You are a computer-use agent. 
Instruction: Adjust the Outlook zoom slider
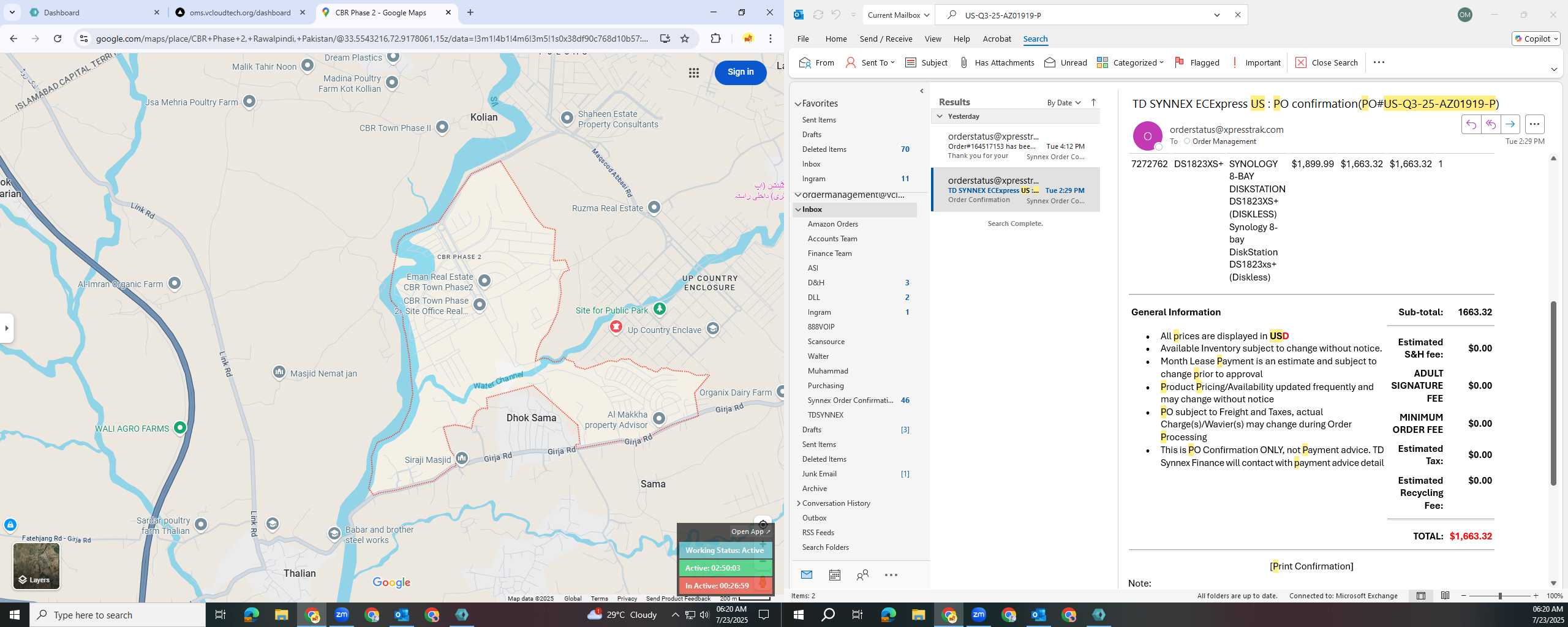pyautogui.click(x=1500, y=596)
